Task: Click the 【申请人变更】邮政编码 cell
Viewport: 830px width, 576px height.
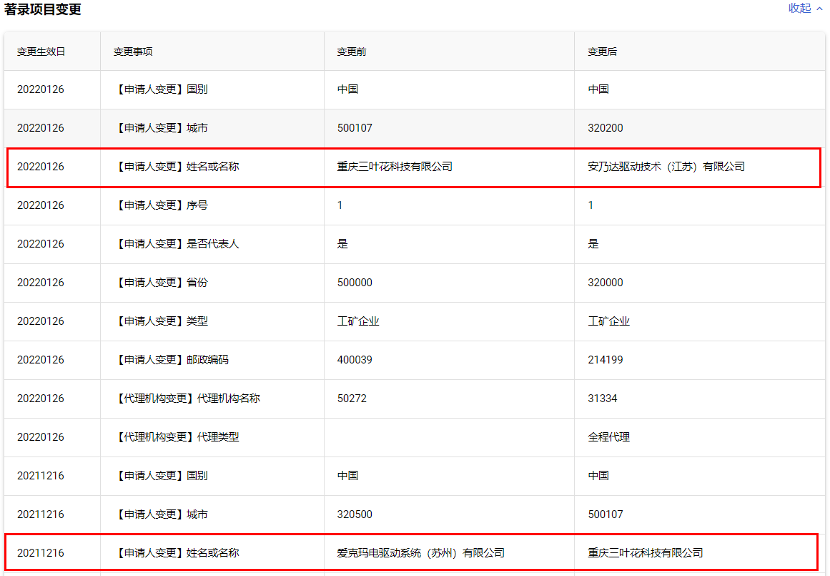Action: [x=171, y=359]
